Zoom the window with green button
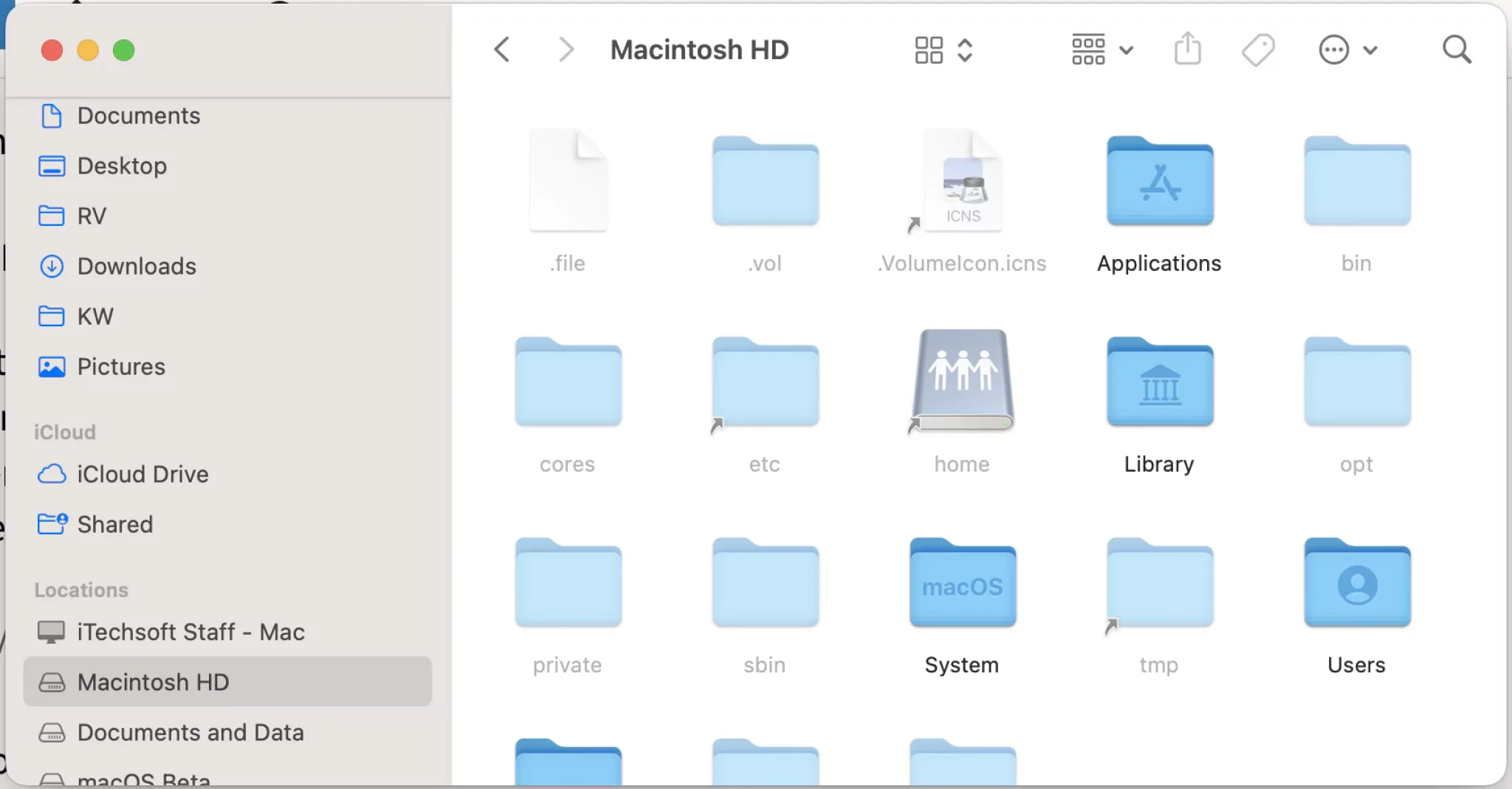This screenshot has height=789, width=1512. (x=124, y=50)
